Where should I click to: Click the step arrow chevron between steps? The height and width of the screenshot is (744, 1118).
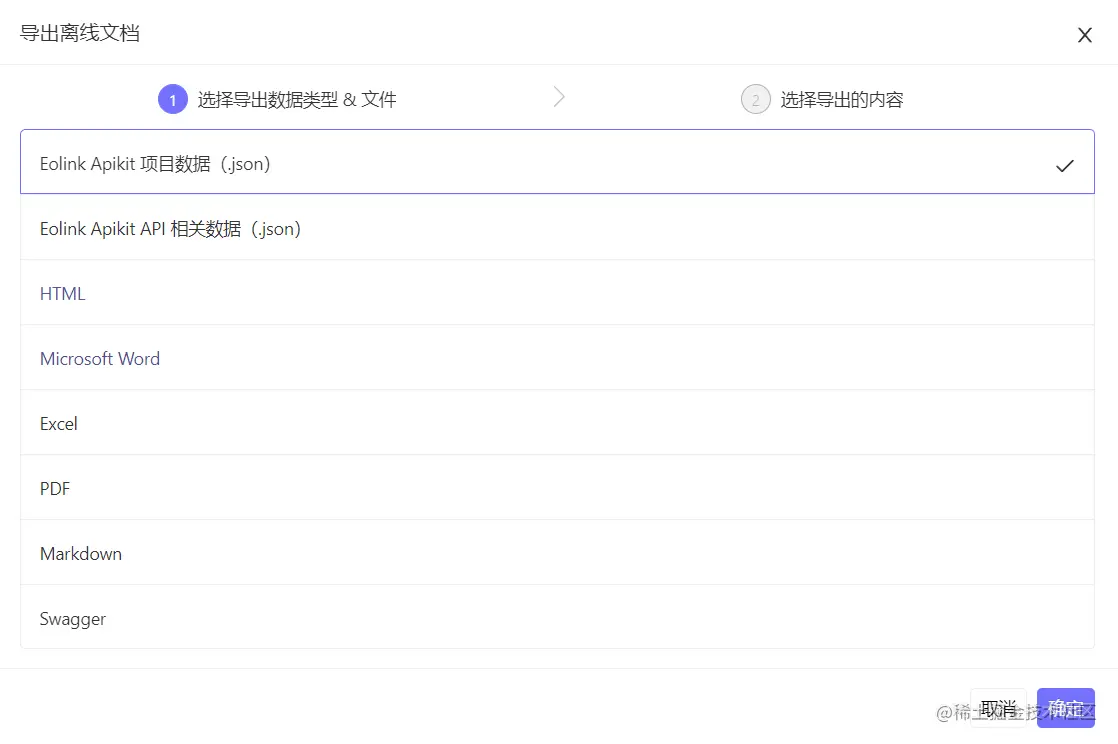coord(559,97)
